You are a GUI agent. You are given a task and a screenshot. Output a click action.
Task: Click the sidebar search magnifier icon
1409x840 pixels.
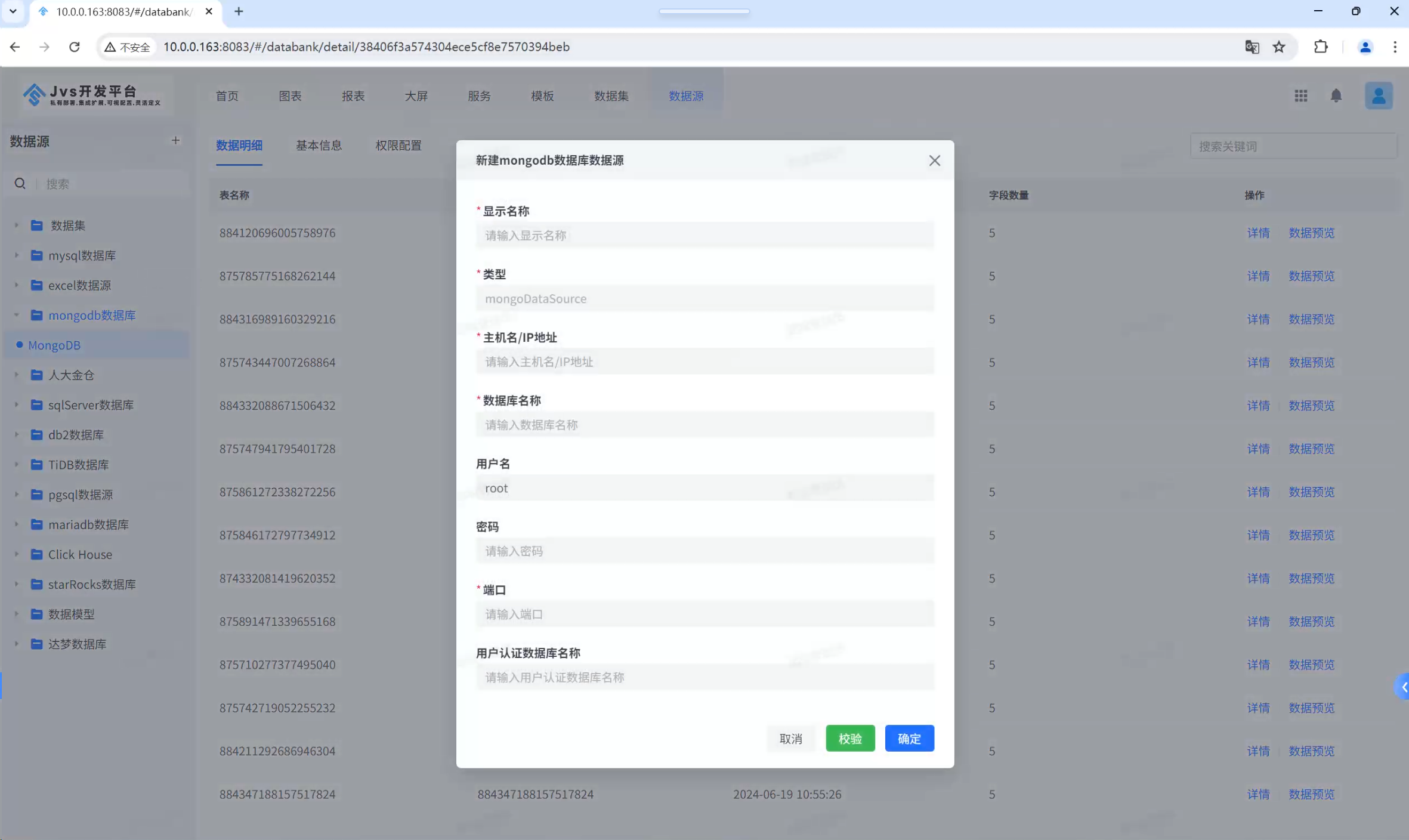coord(20,184)
